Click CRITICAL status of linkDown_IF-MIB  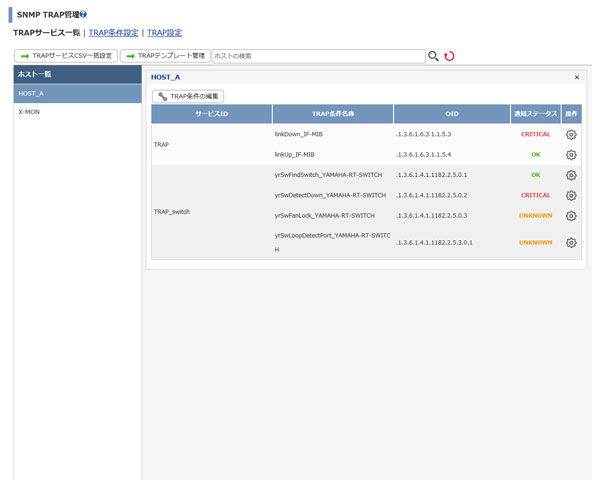pos(535,134)
